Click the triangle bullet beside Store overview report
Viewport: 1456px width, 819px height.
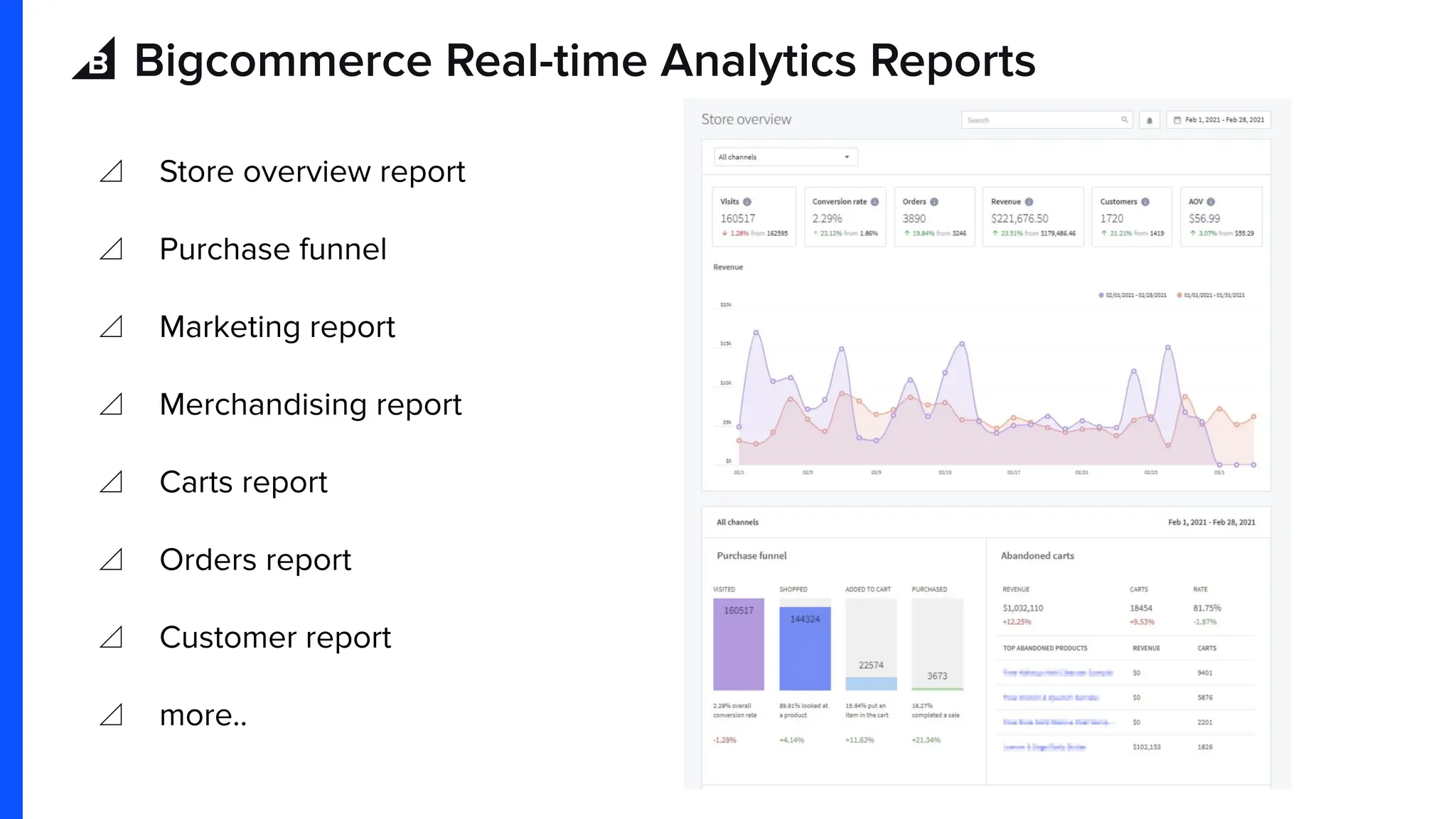pos(112,171)
